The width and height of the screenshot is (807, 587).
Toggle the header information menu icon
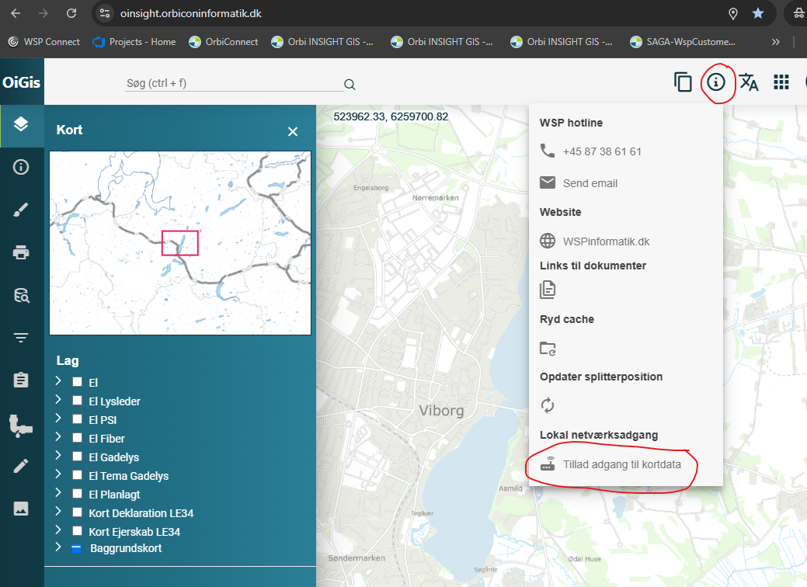[716, 82]
